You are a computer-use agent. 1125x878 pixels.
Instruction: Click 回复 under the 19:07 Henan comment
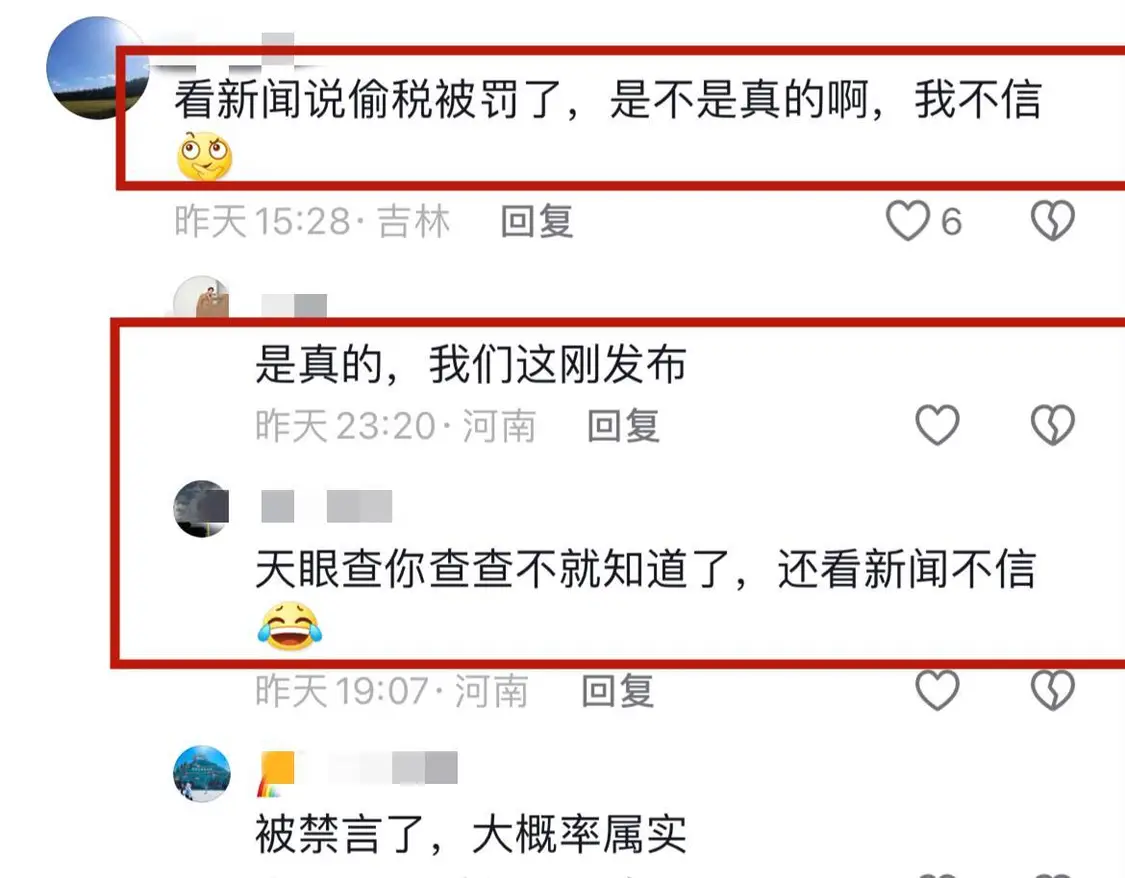[617, 691]
